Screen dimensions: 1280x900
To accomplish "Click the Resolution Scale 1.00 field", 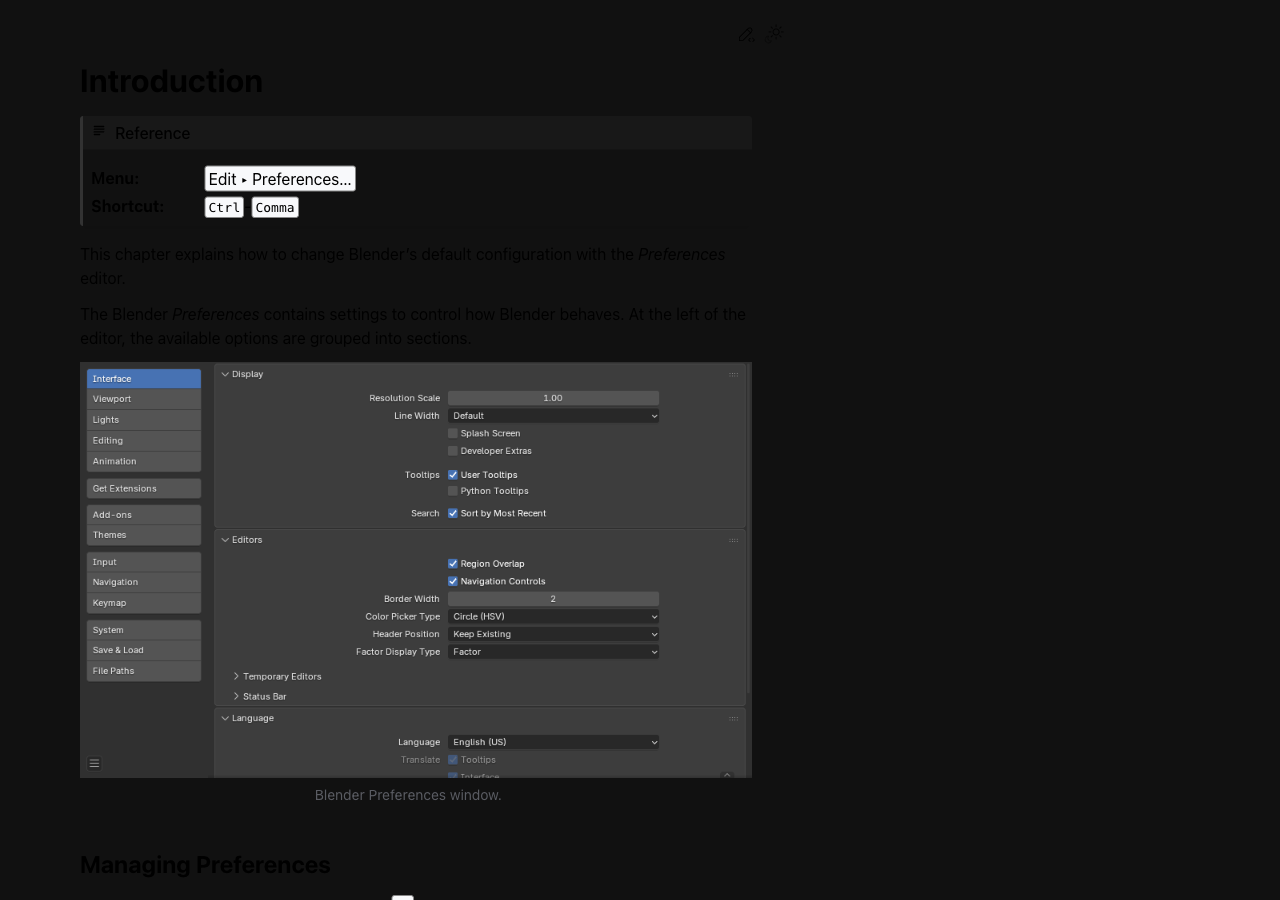I will (553, 398).
